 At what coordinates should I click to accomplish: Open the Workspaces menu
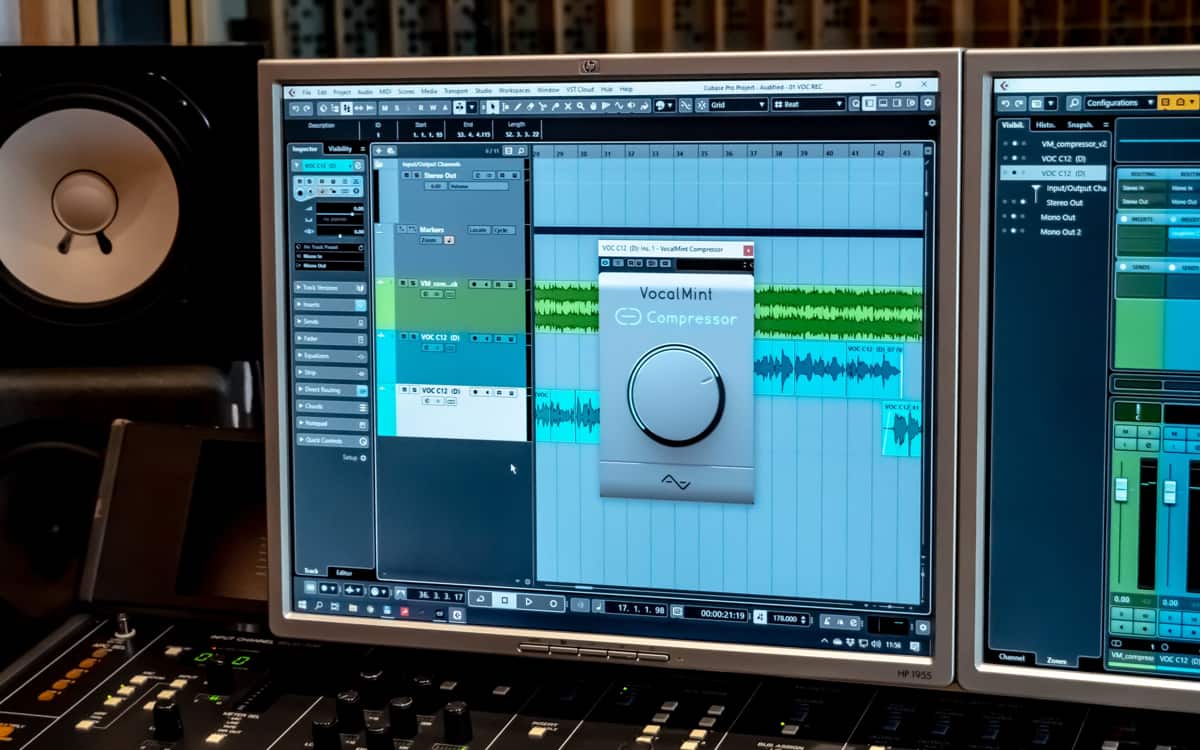515,90
